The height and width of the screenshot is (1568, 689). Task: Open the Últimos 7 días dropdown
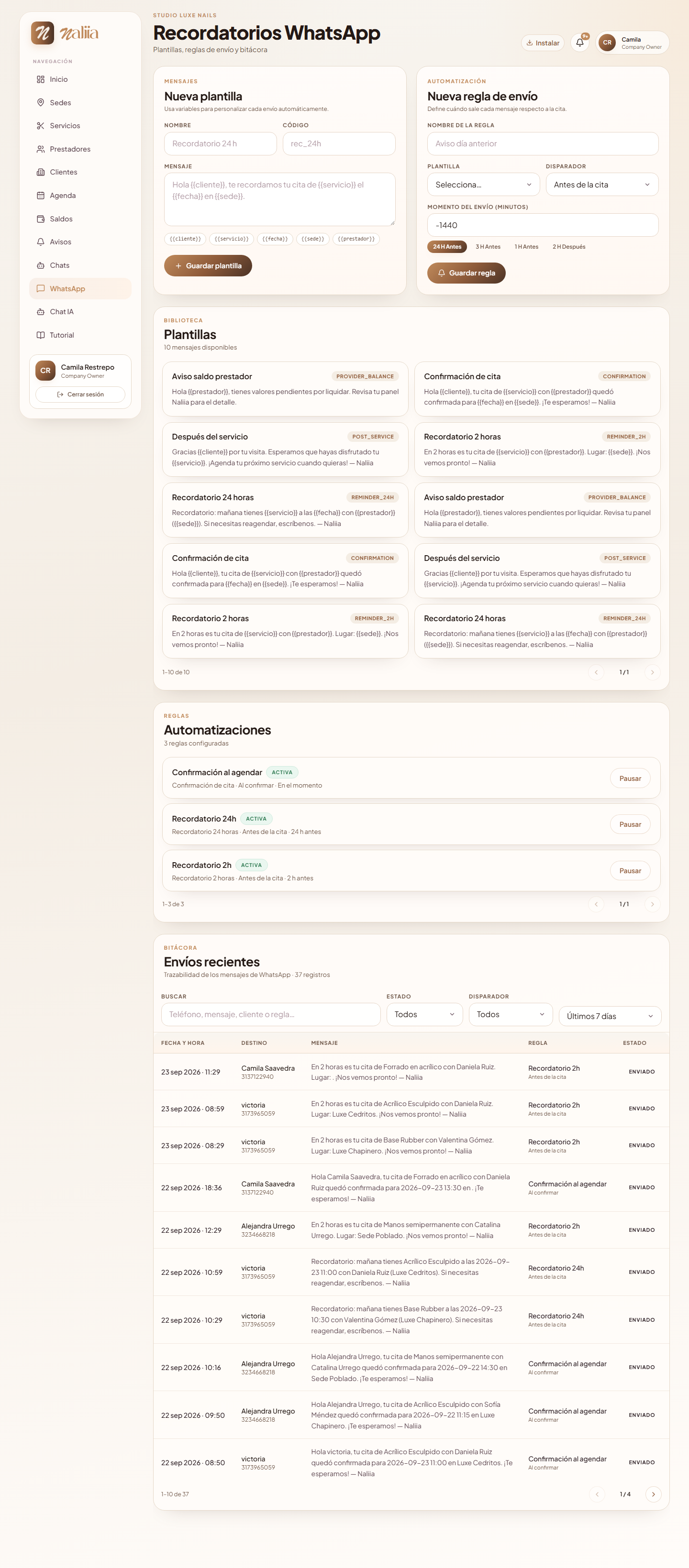click(x=610, y=1016)
